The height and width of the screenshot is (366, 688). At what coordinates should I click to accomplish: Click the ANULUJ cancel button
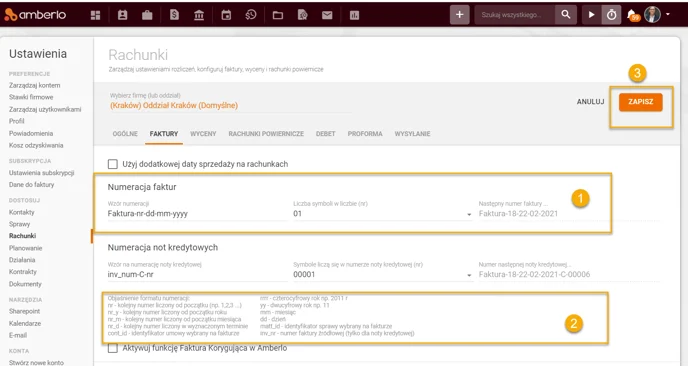coord(590,102)
